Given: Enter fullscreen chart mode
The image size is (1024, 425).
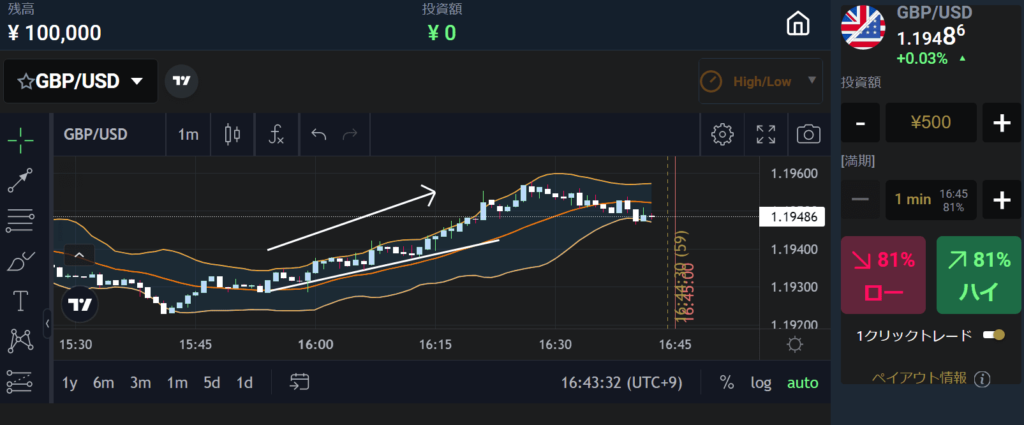Looking at the screenshot, I should click(766, 135).
